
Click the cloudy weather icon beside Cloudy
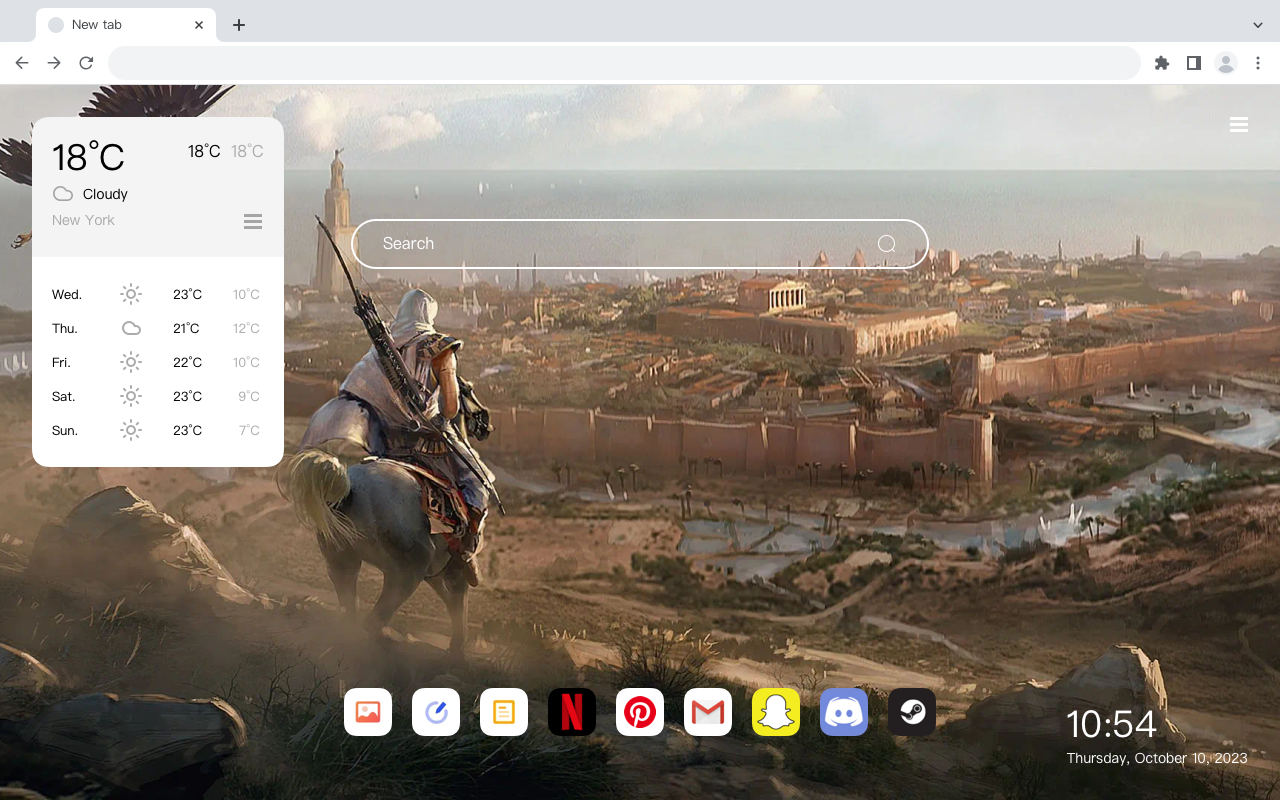[63, 194]
